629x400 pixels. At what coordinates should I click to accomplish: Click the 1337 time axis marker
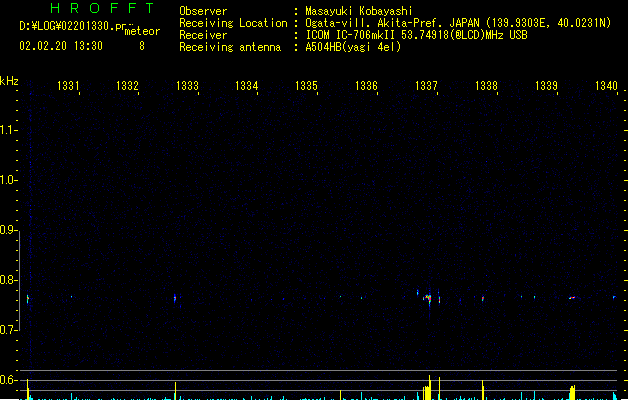coord(426,85)
